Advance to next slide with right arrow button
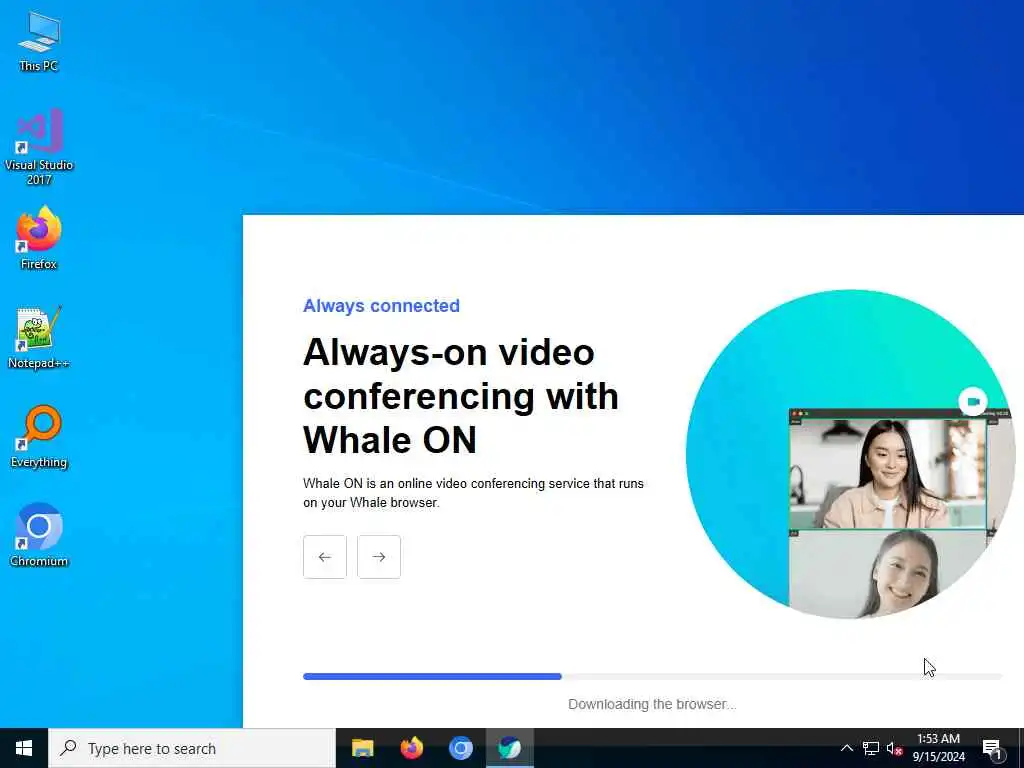 tap(379, 557)
